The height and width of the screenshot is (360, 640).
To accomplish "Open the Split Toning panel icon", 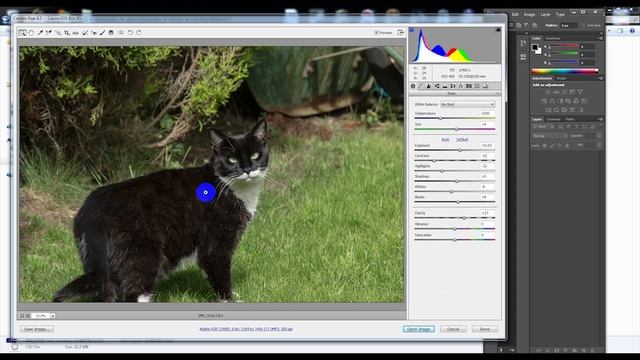I will pyautogui.click(x=445, y=86).
